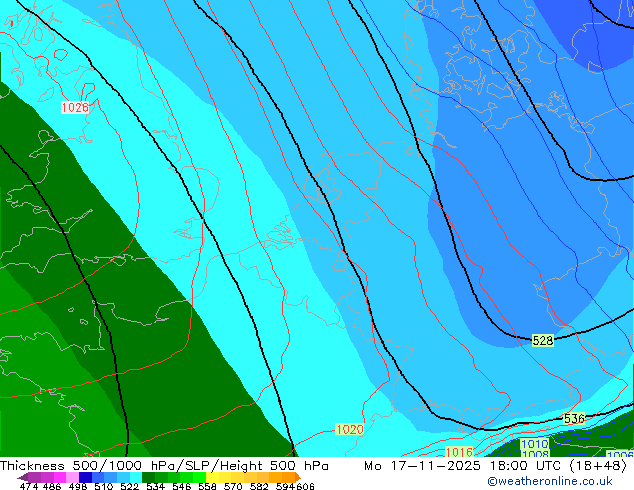Viewport: 634px width, 490px height.
Task: Click the orange arrow at legend end
Action: (298, 477)
